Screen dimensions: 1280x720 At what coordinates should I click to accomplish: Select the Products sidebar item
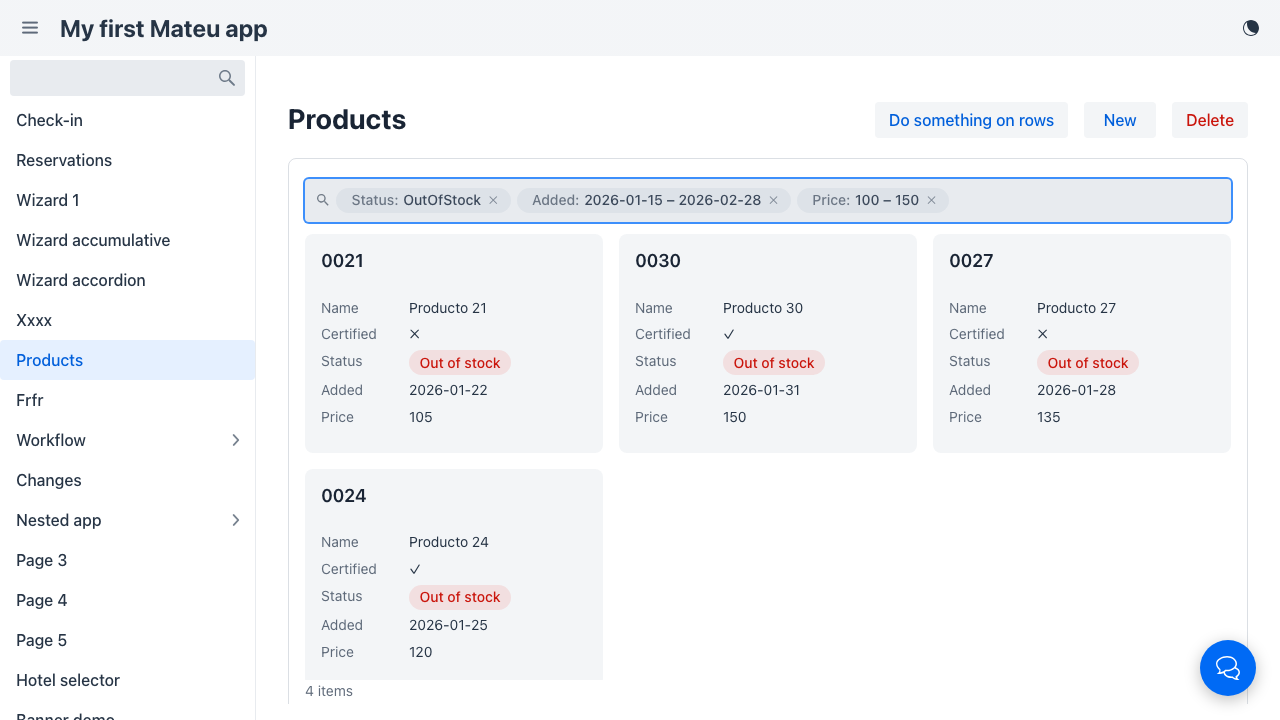(x=127, y=360)
